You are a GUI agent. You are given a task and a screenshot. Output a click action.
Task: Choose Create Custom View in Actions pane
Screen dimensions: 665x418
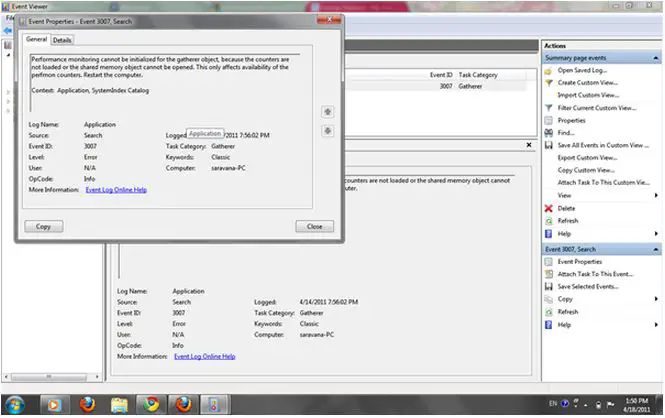pos(586,82)
